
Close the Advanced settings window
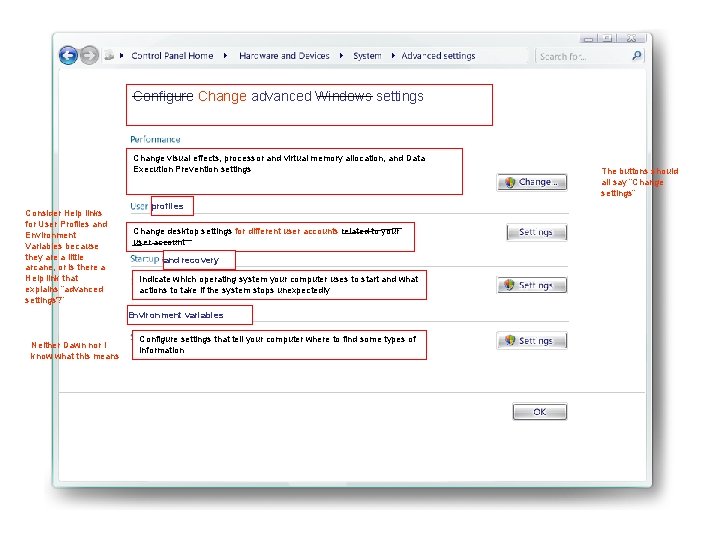coord(631,39)
